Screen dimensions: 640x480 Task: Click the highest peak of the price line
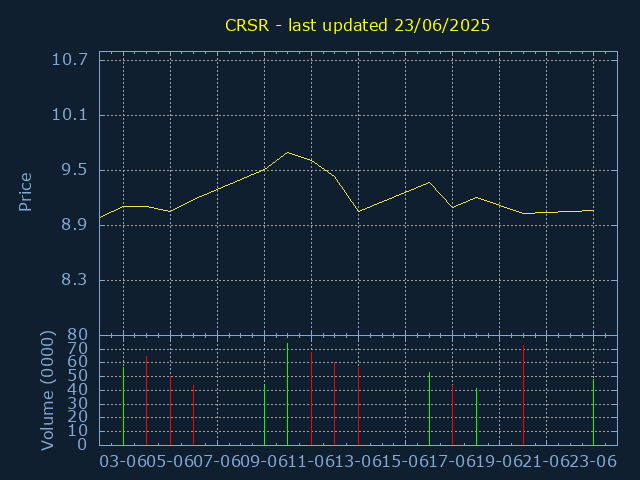pos(288,153)
